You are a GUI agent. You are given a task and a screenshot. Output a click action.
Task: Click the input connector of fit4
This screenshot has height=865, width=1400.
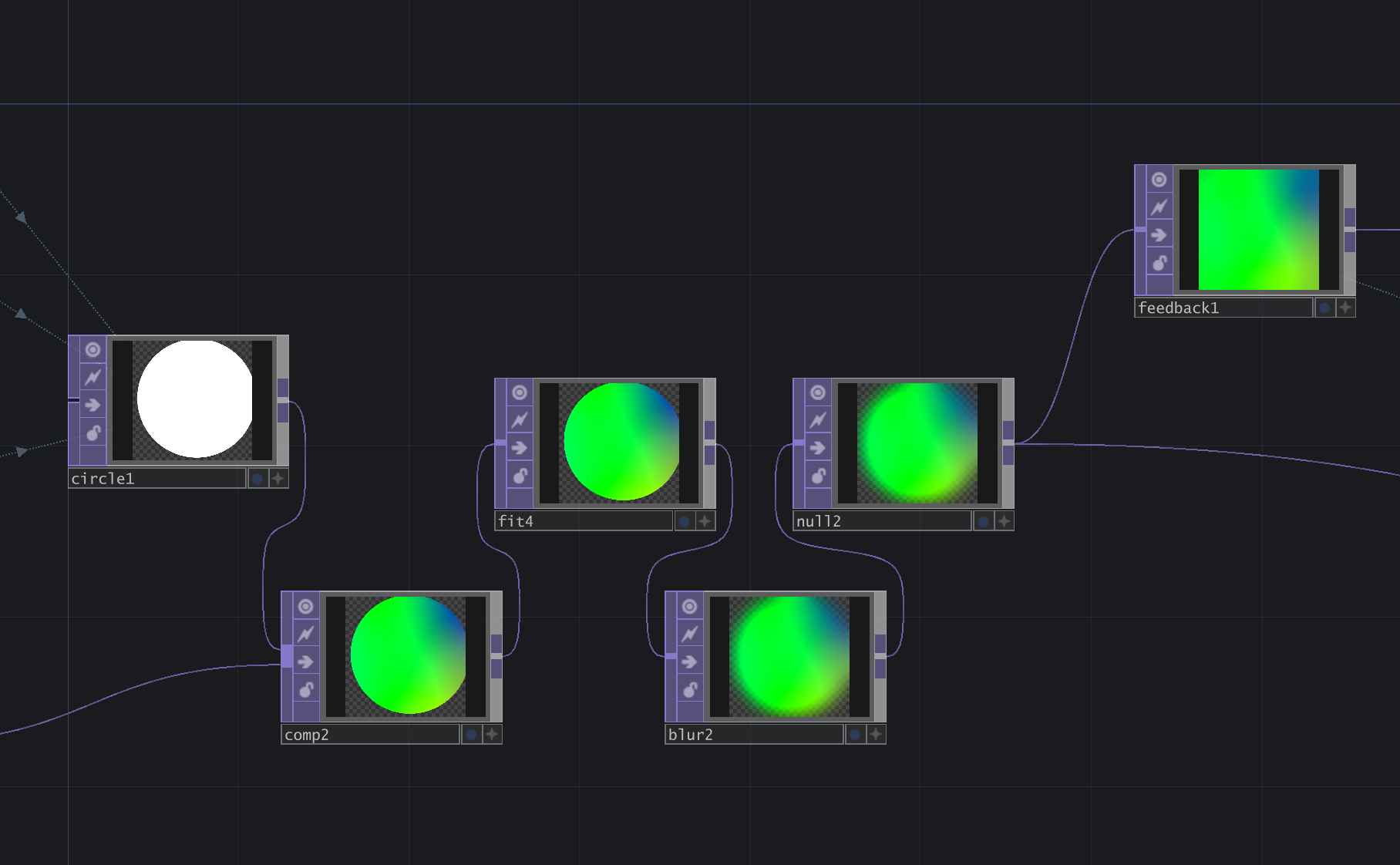[500, 443]
